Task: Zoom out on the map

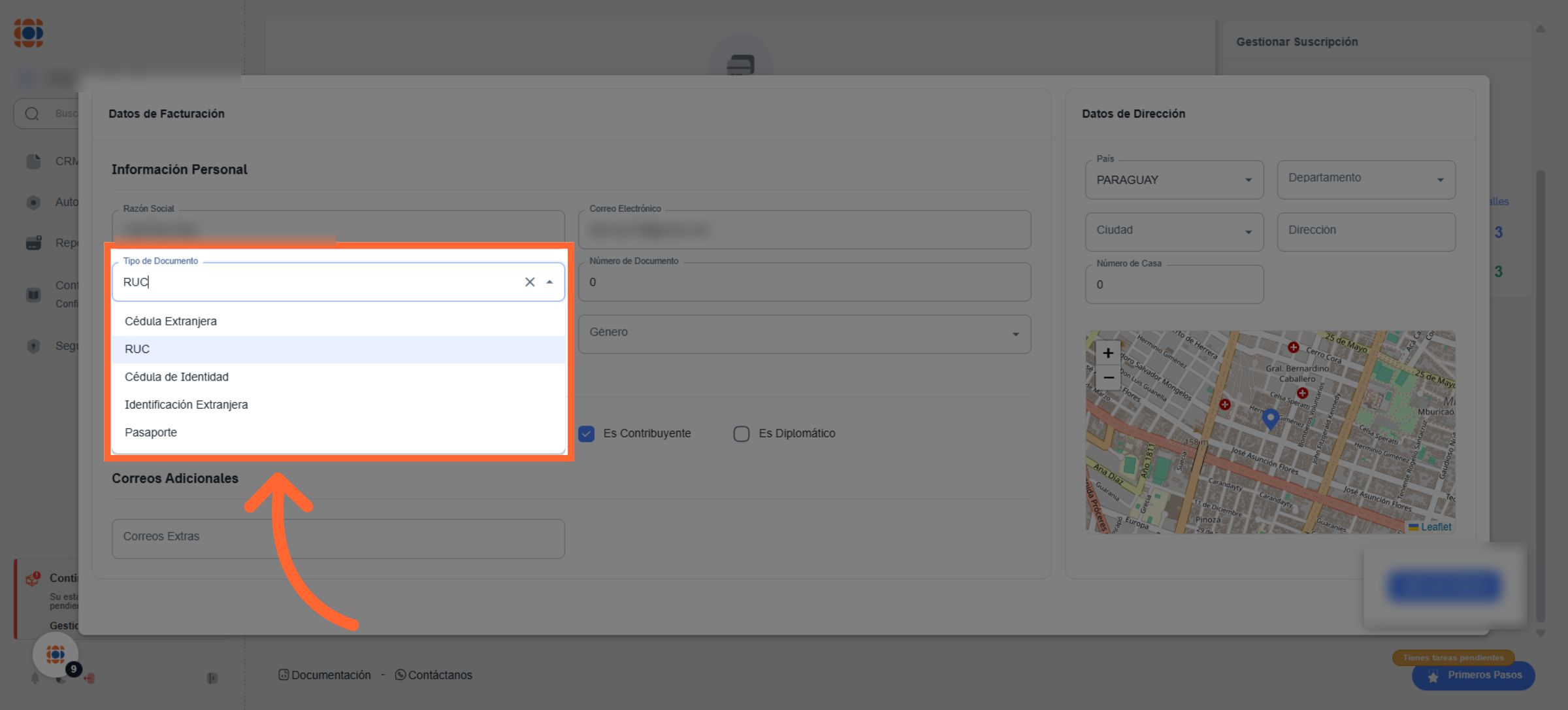Action: [x=1108, y=378]
